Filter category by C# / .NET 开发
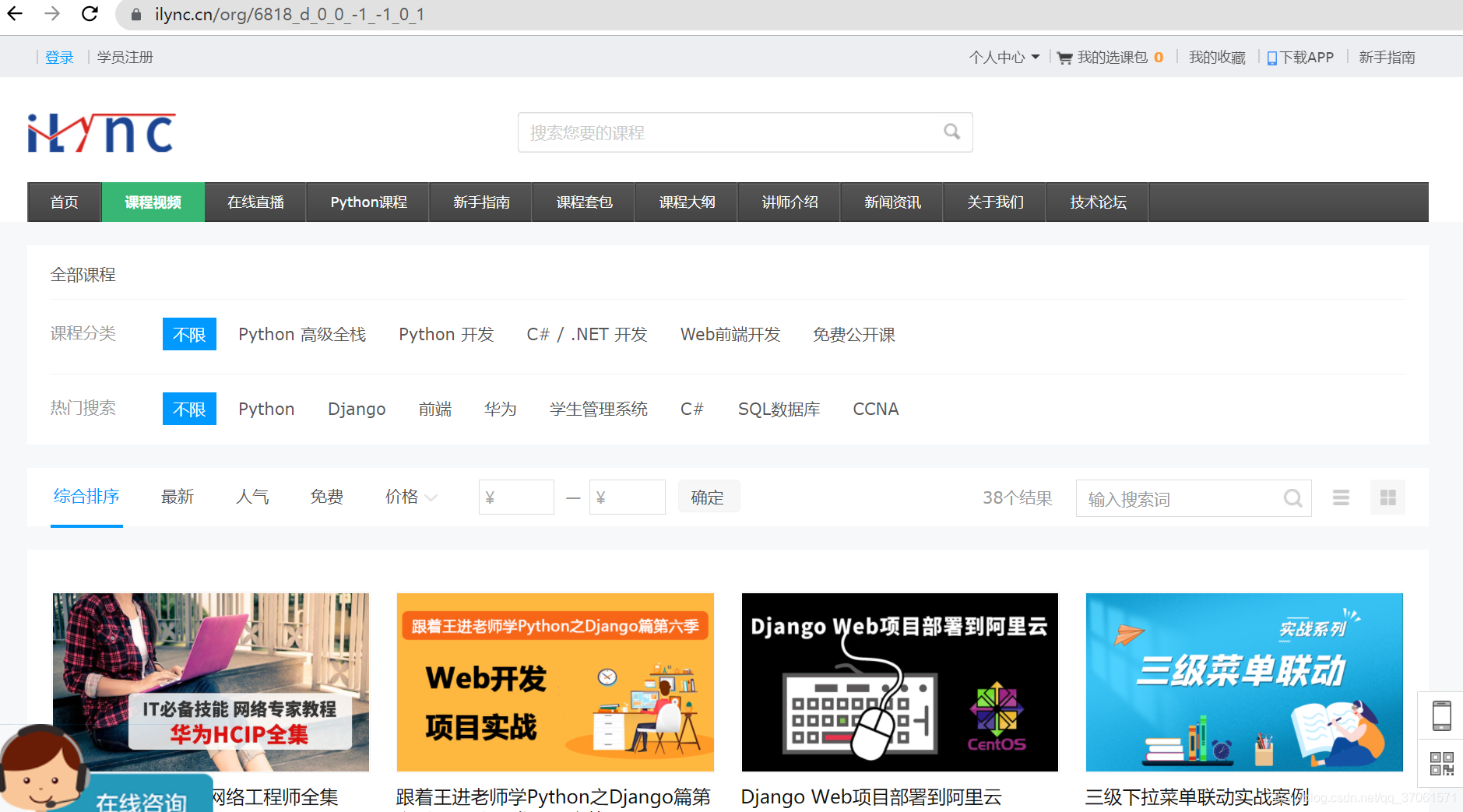This screenshot has height=812, width=1463. pos(587,334)
